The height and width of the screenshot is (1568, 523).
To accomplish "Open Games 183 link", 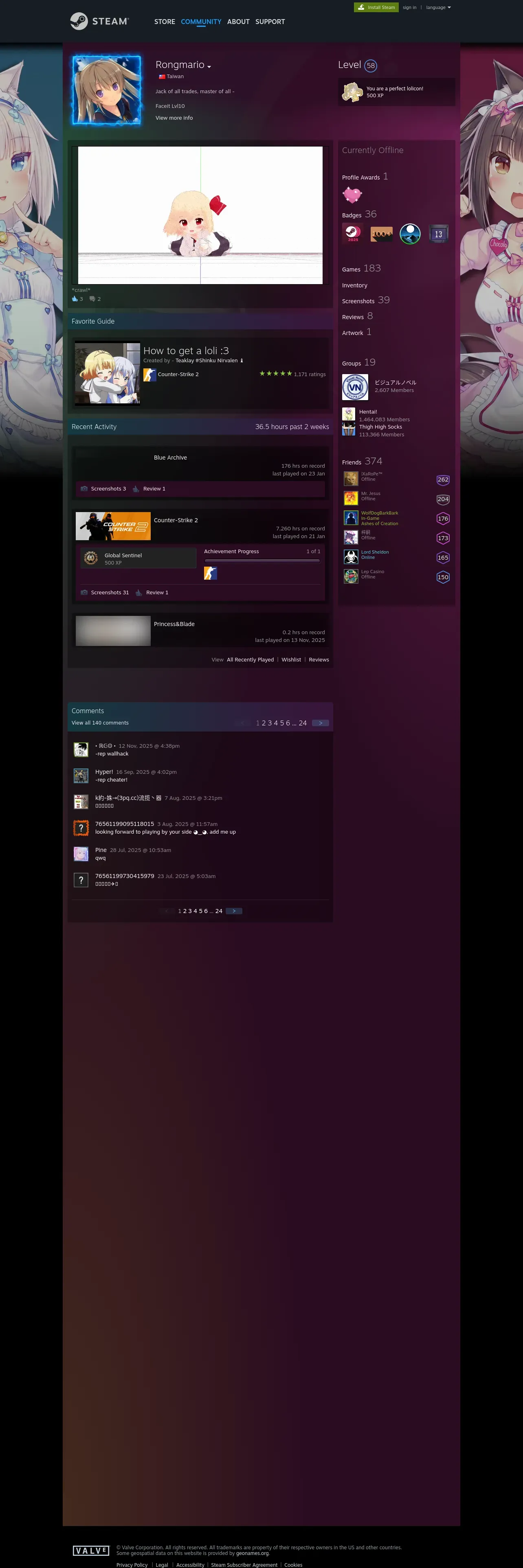I will coord(362,268).
